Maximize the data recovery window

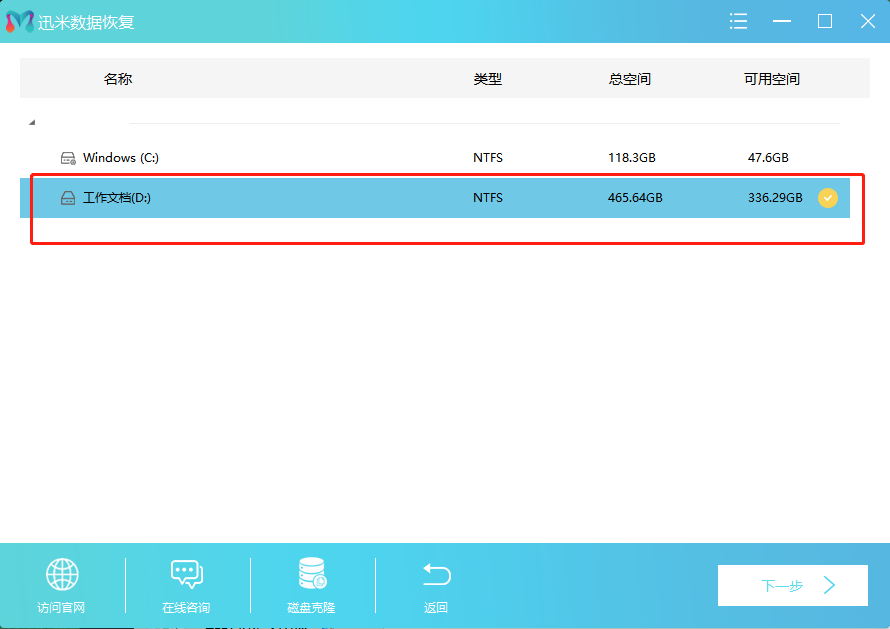pyautogui.click(x=825, y=21)
